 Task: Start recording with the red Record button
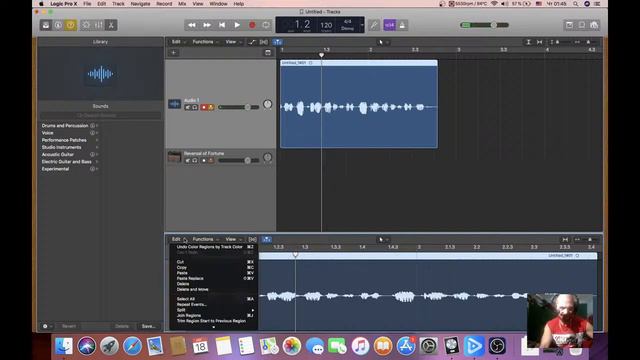coord(252,25)
